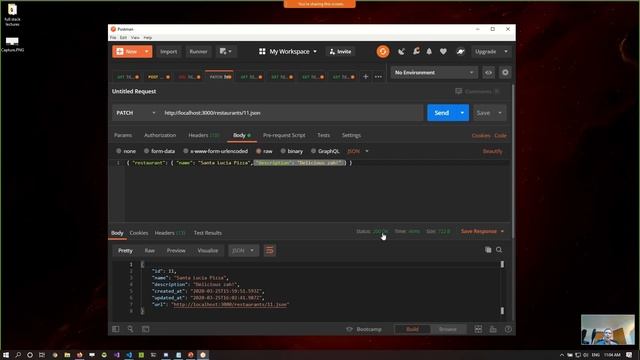Open the Tests request tab

pos(323,135)
